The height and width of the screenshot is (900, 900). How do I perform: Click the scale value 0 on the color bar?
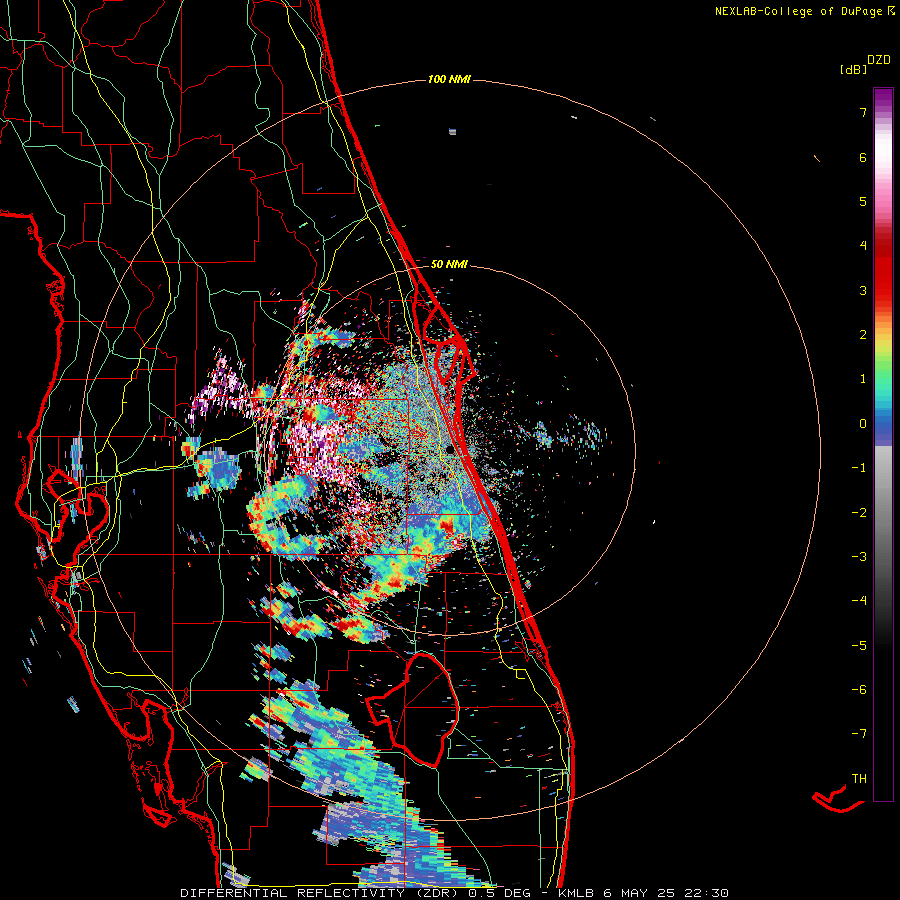point(863,424)
